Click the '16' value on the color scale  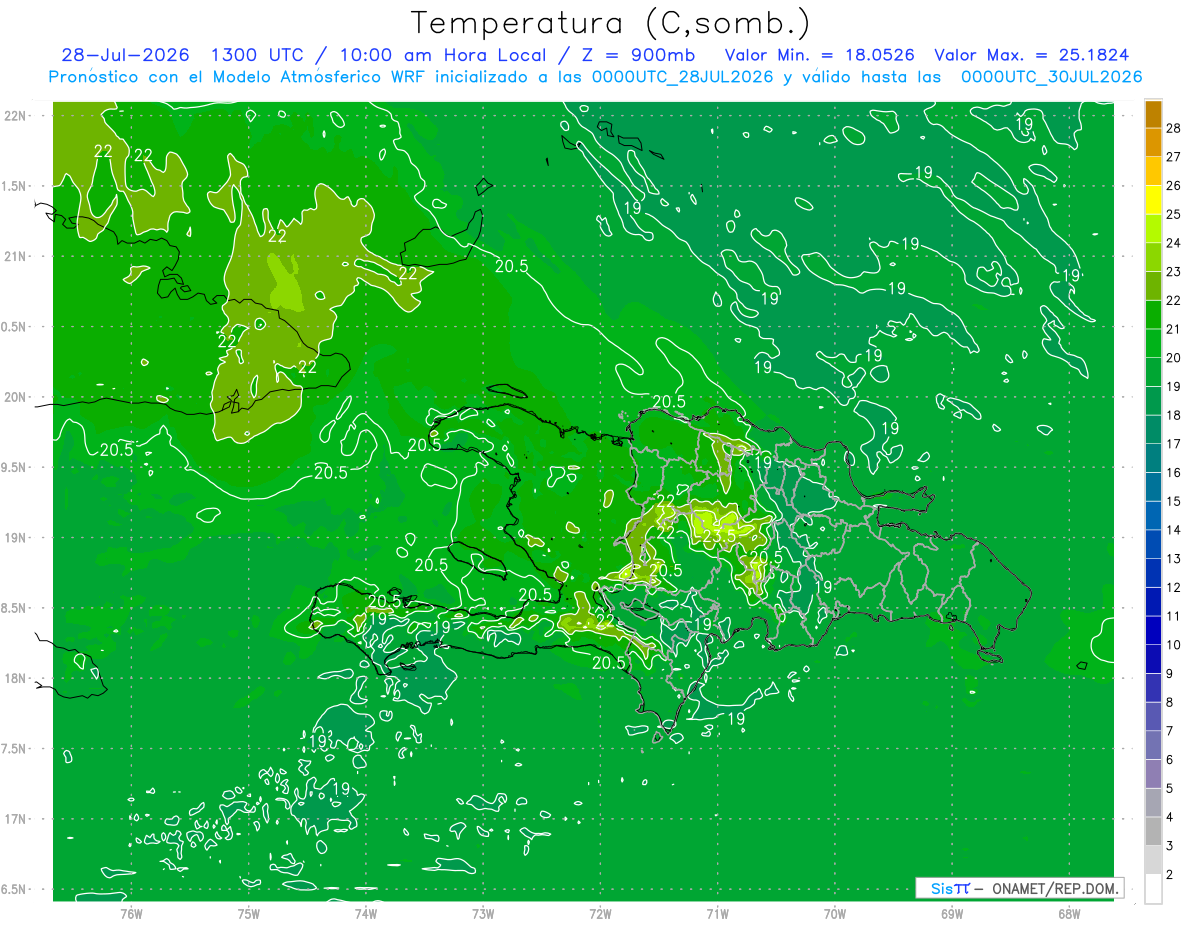tap(1173, 472)
